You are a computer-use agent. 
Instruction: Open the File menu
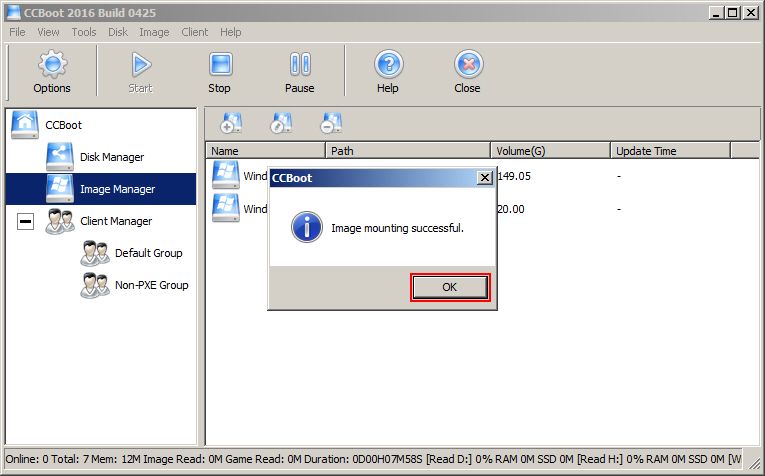click(17, 32)
